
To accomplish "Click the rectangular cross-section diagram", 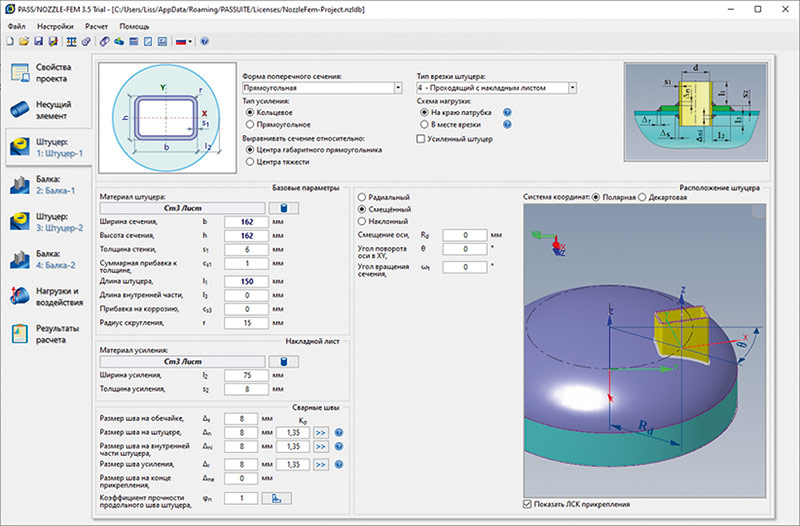I will [x=167, y=118].
